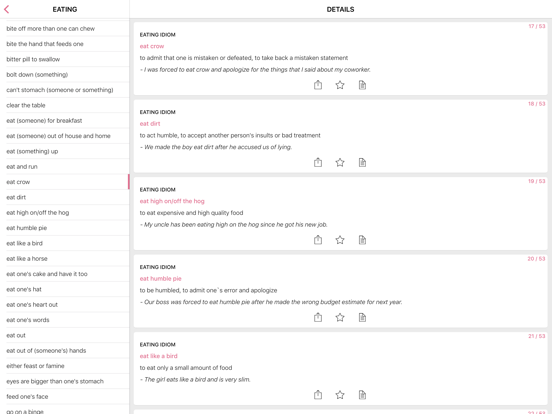This screenshot has height=414, width=552.
Task: Star the 'eat like a bird' idiom
Action: click(x=340, y=395)
